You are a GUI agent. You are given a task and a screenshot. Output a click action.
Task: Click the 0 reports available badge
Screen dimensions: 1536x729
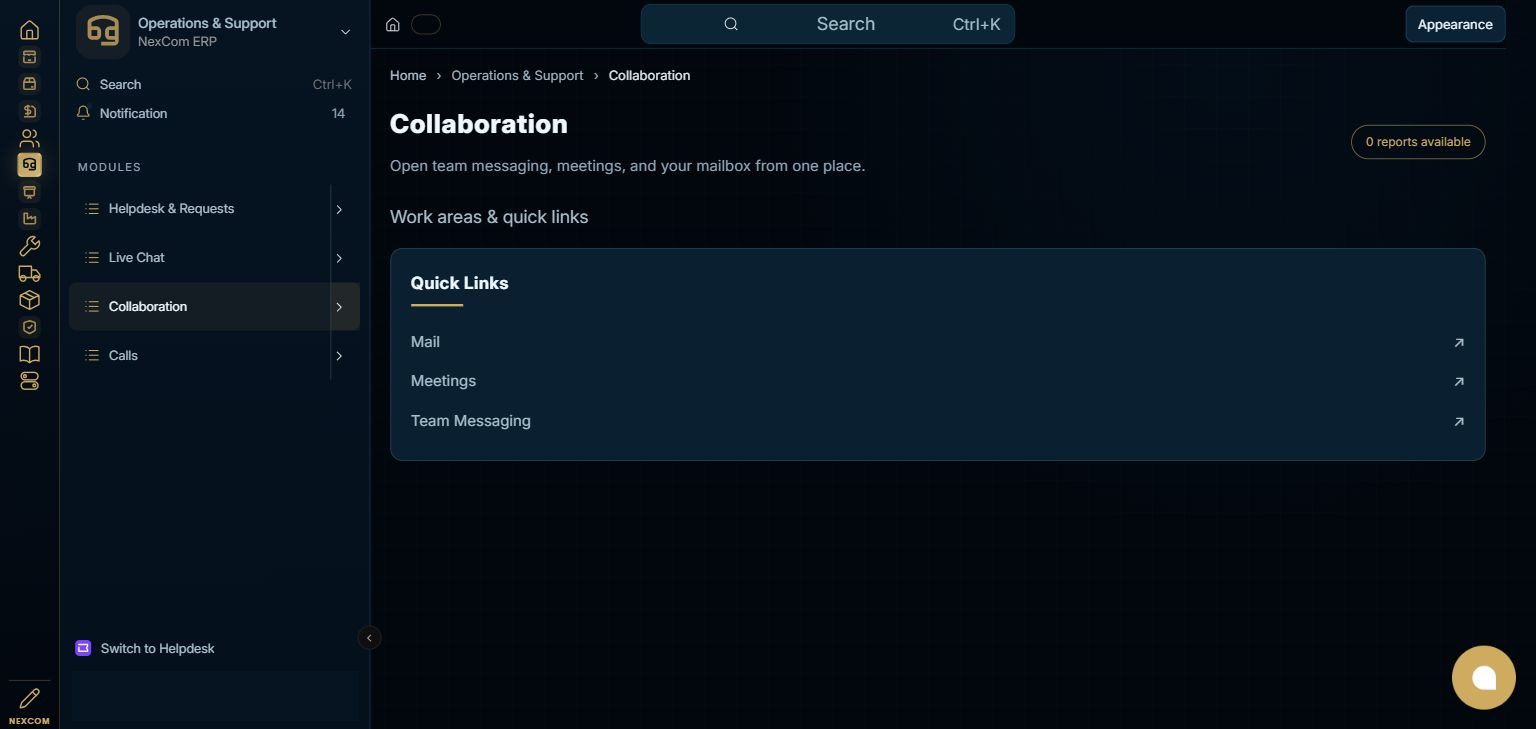coord(1418,142)
